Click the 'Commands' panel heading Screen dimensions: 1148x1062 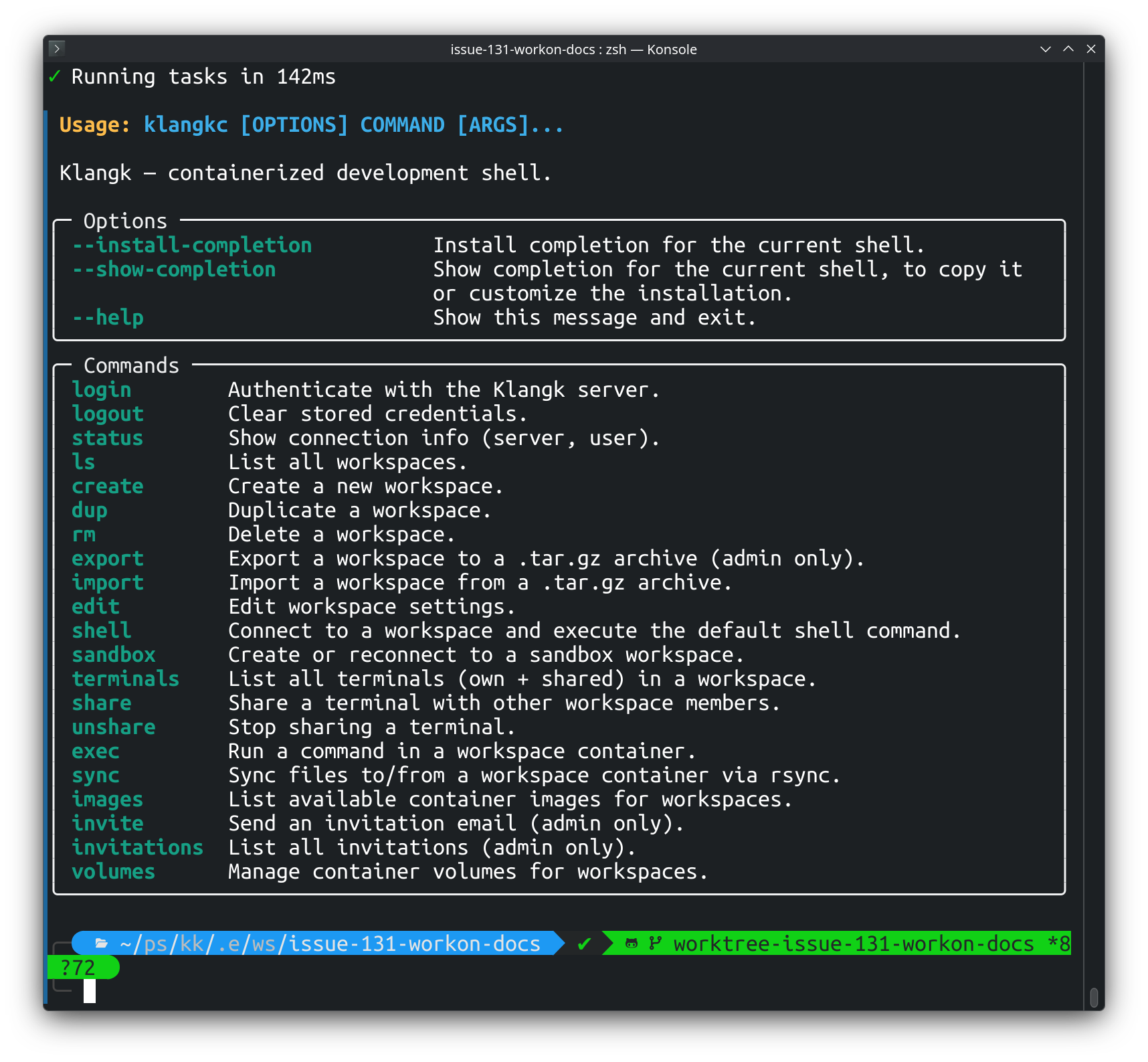tap(131, 365)
